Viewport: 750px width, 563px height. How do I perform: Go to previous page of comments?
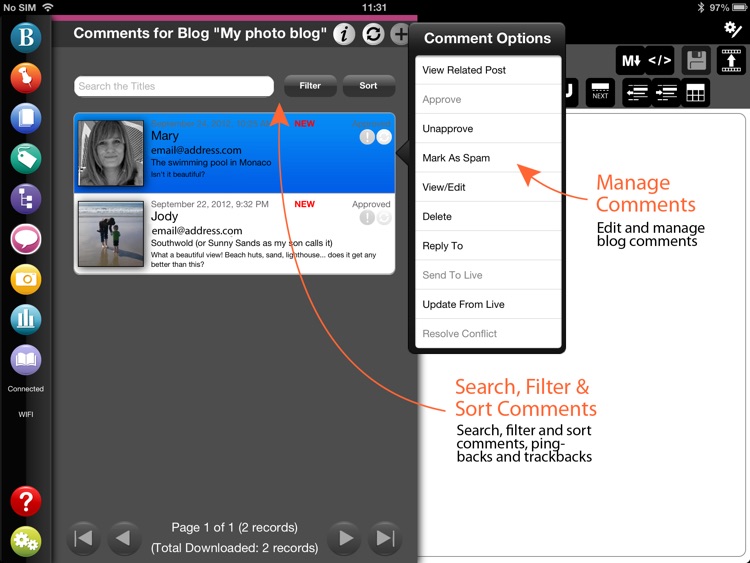(x=123, y=538)
